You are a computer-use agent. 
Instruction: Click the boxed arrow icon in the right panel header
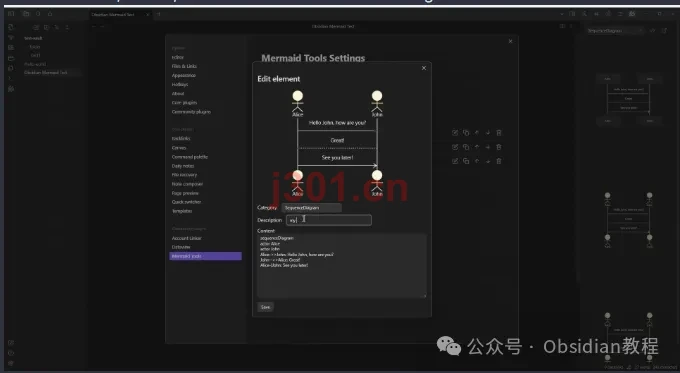[664, 31]
